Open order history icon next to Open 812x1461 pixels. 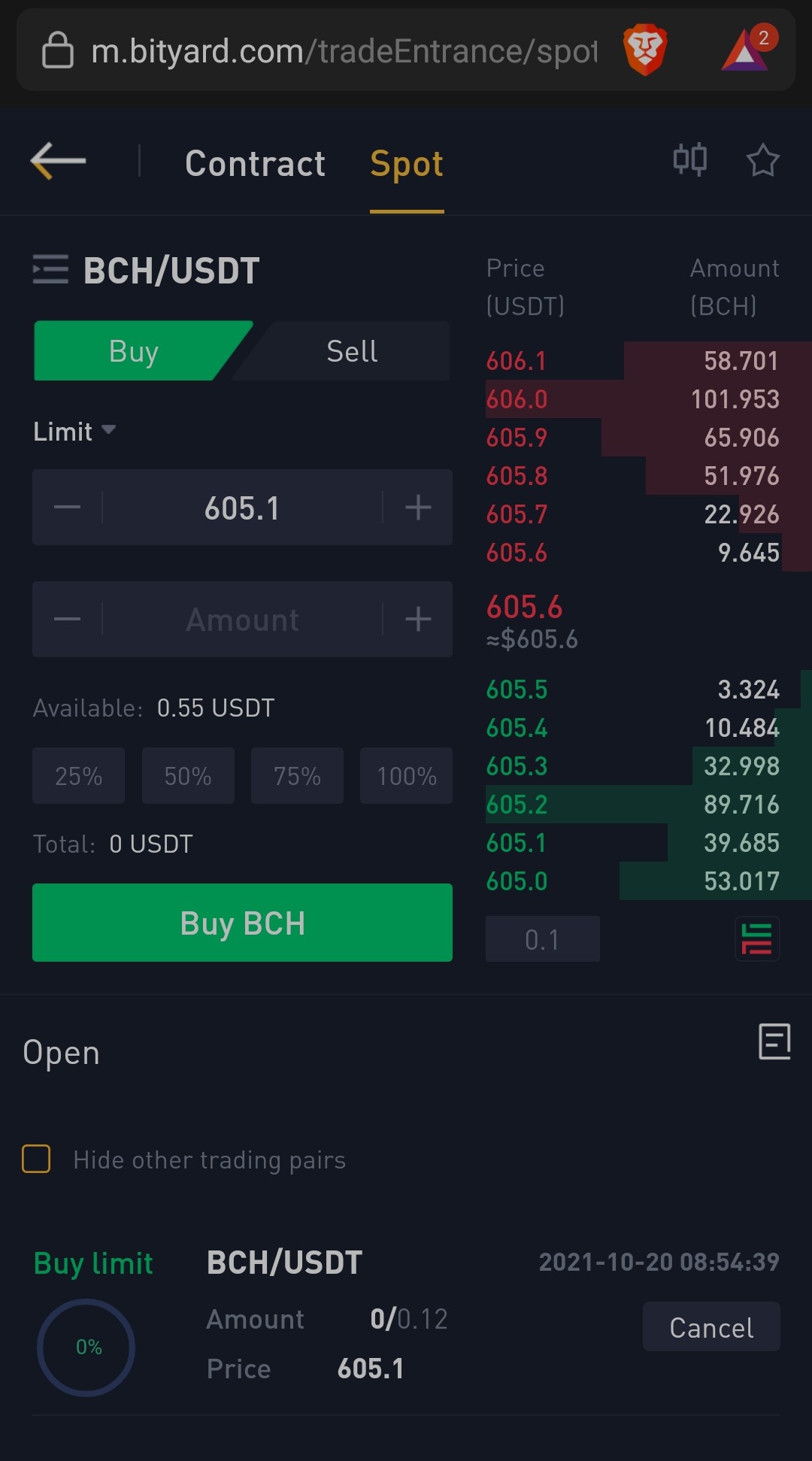coord(774,1041)
